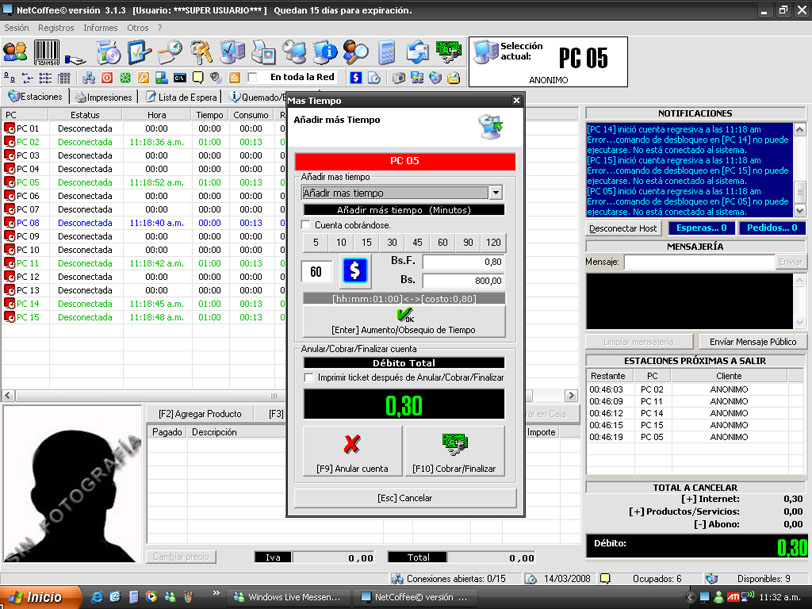Click the yellow note message icon in toolbar
This screenshot has height=609, width=812.
[198, 78]
